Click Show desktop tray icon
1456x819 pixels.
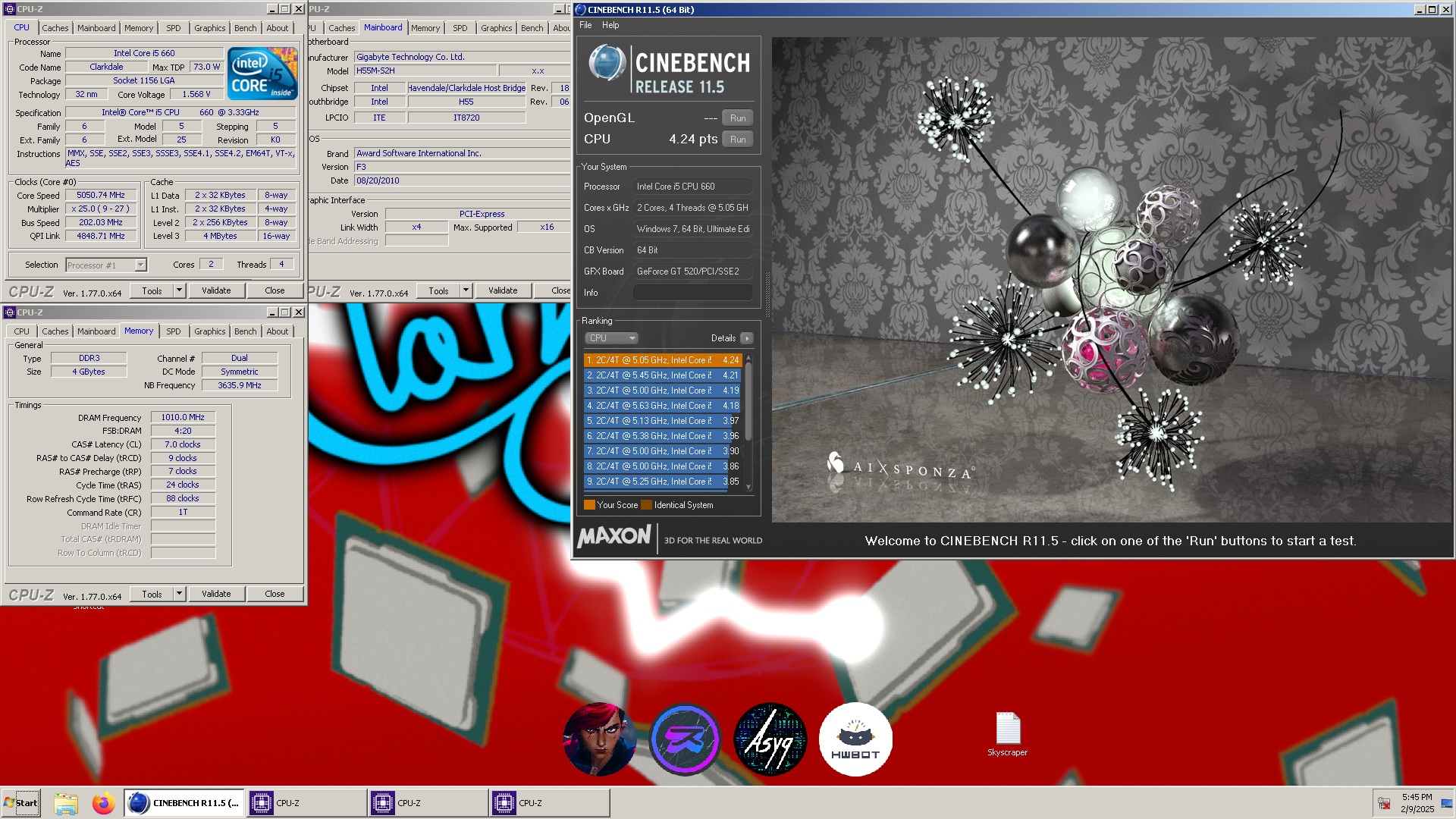click(1446, 803)
